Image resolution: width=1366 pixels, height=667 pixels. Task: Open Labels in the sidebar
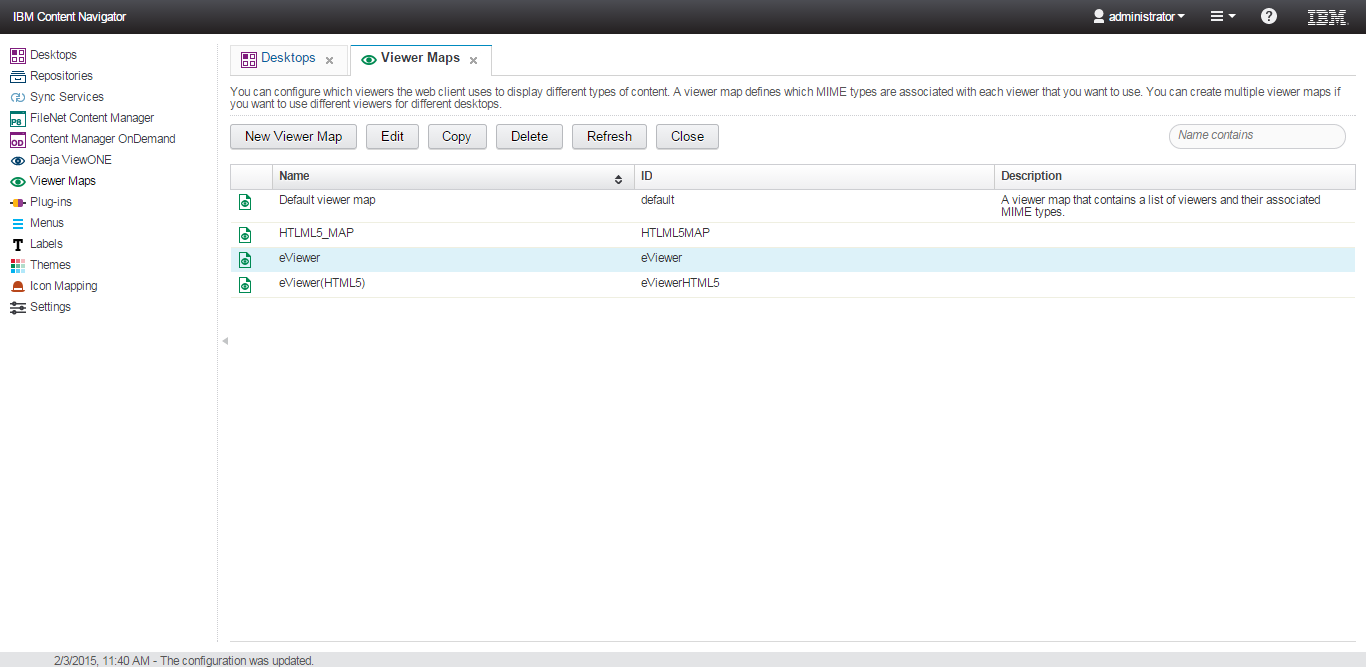(x=46, y=244)
